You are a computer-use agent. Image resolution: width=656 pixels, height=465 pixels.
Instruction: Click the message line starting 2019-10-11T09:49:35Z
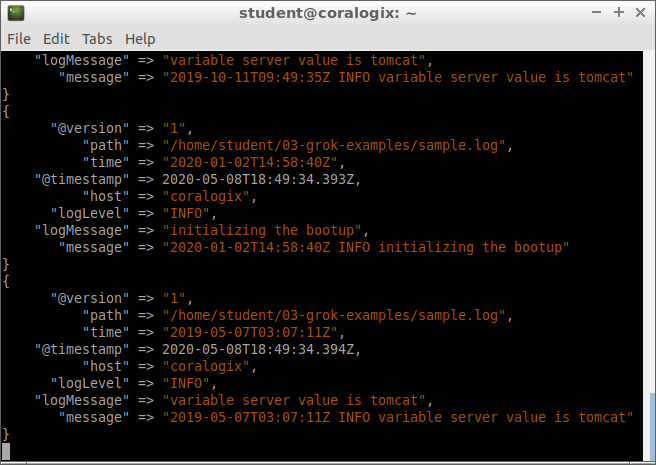point(398,77)
